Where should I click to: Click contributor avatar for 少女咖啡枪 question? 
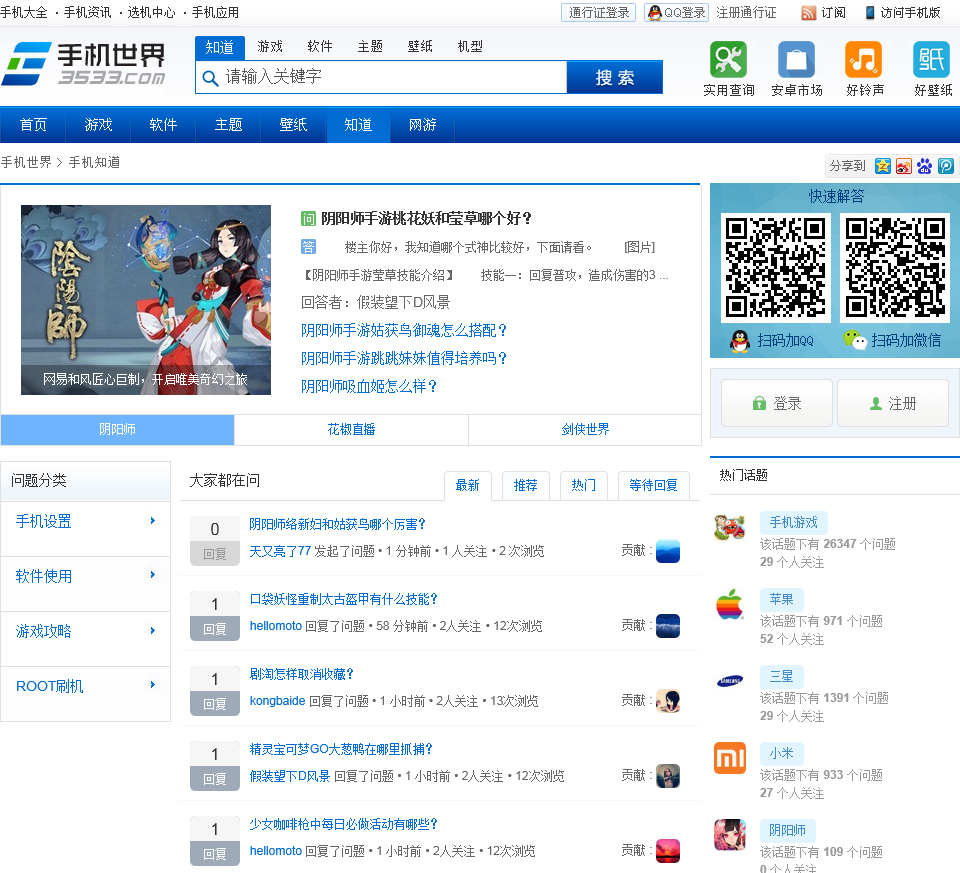pos(668,851)
